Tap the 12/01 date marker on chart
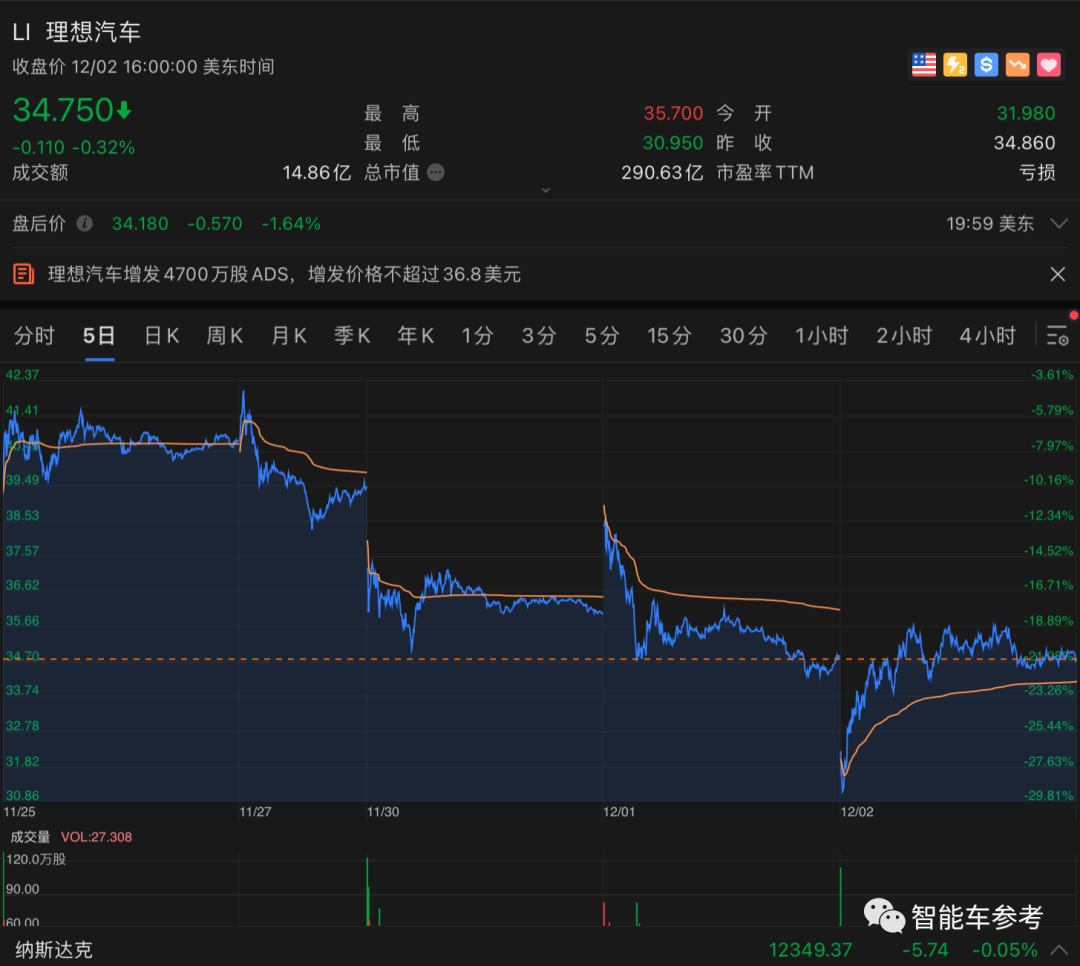1080x966 pixels. coord(619,812)
